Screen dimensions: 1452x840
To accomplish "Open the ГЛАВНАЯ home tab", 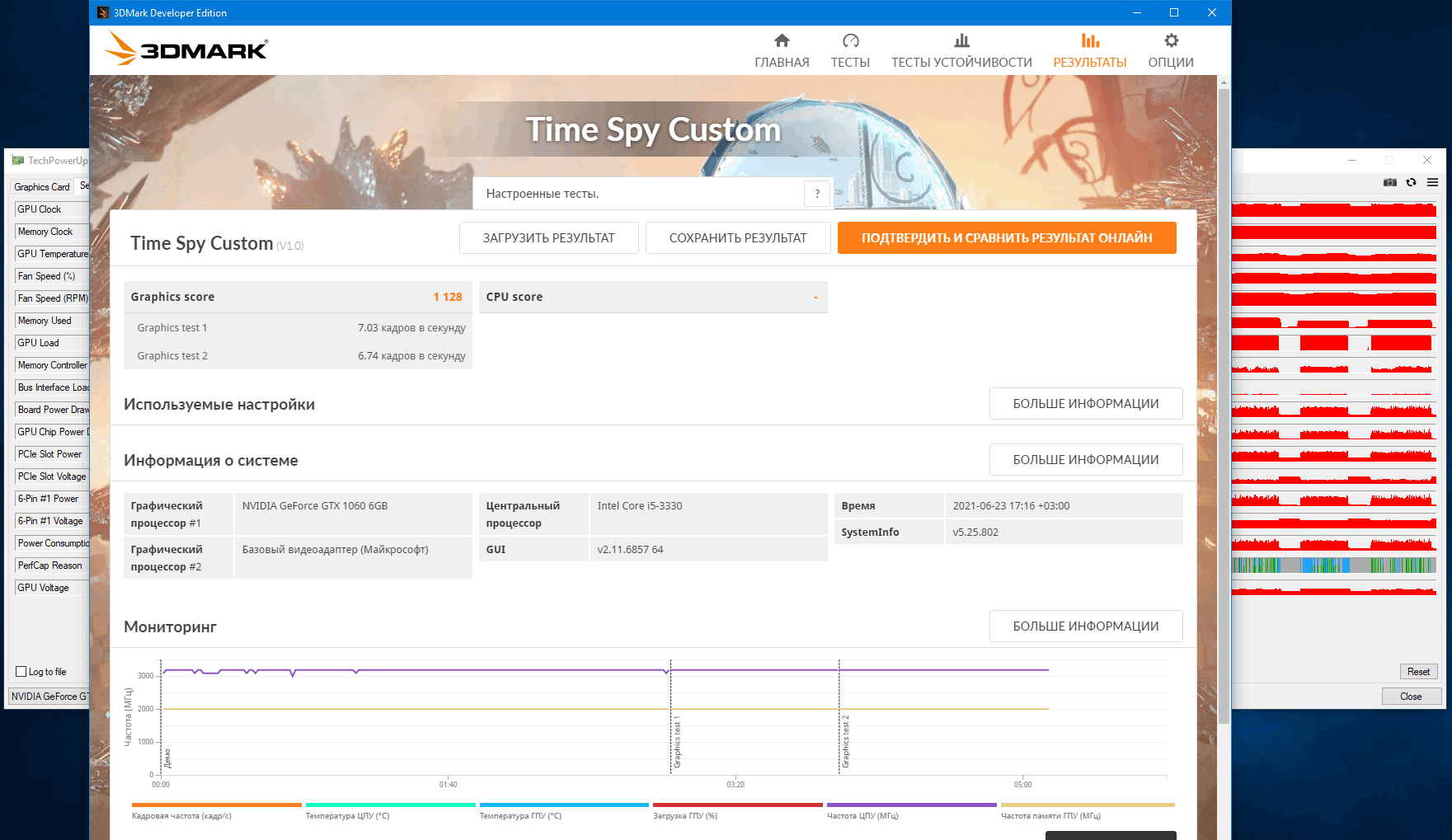I will click(x=782, y=51).
